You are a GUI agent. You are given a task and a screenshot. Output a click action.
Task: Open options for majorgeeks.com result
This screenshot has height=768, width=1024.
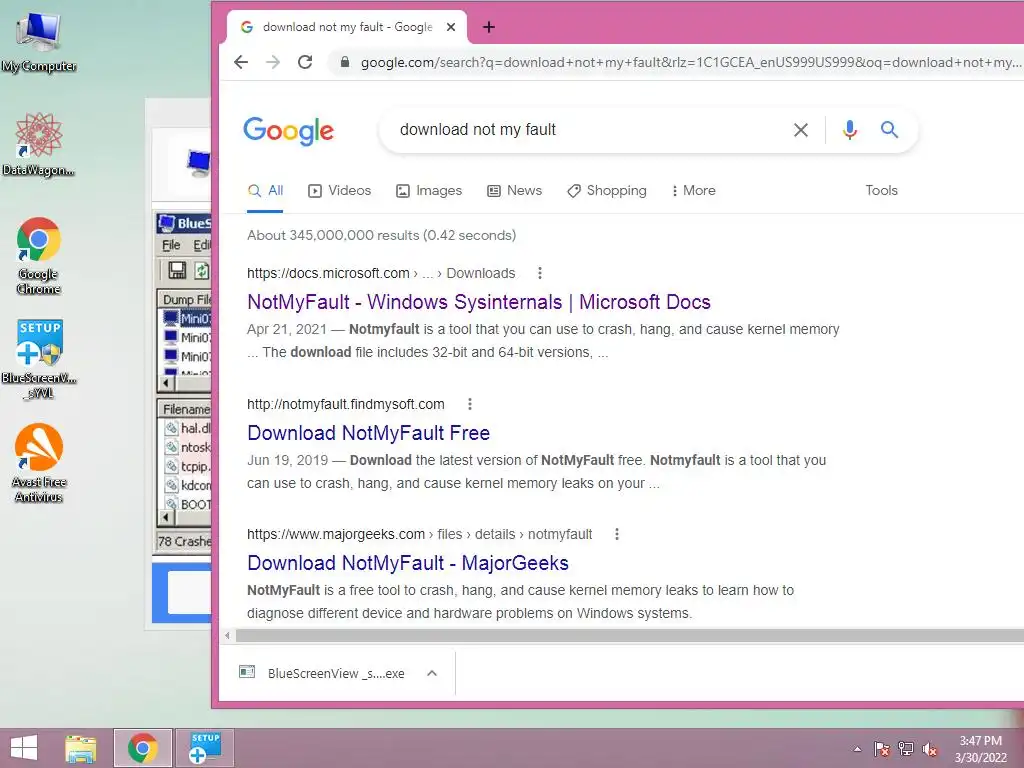pos(616,534)
